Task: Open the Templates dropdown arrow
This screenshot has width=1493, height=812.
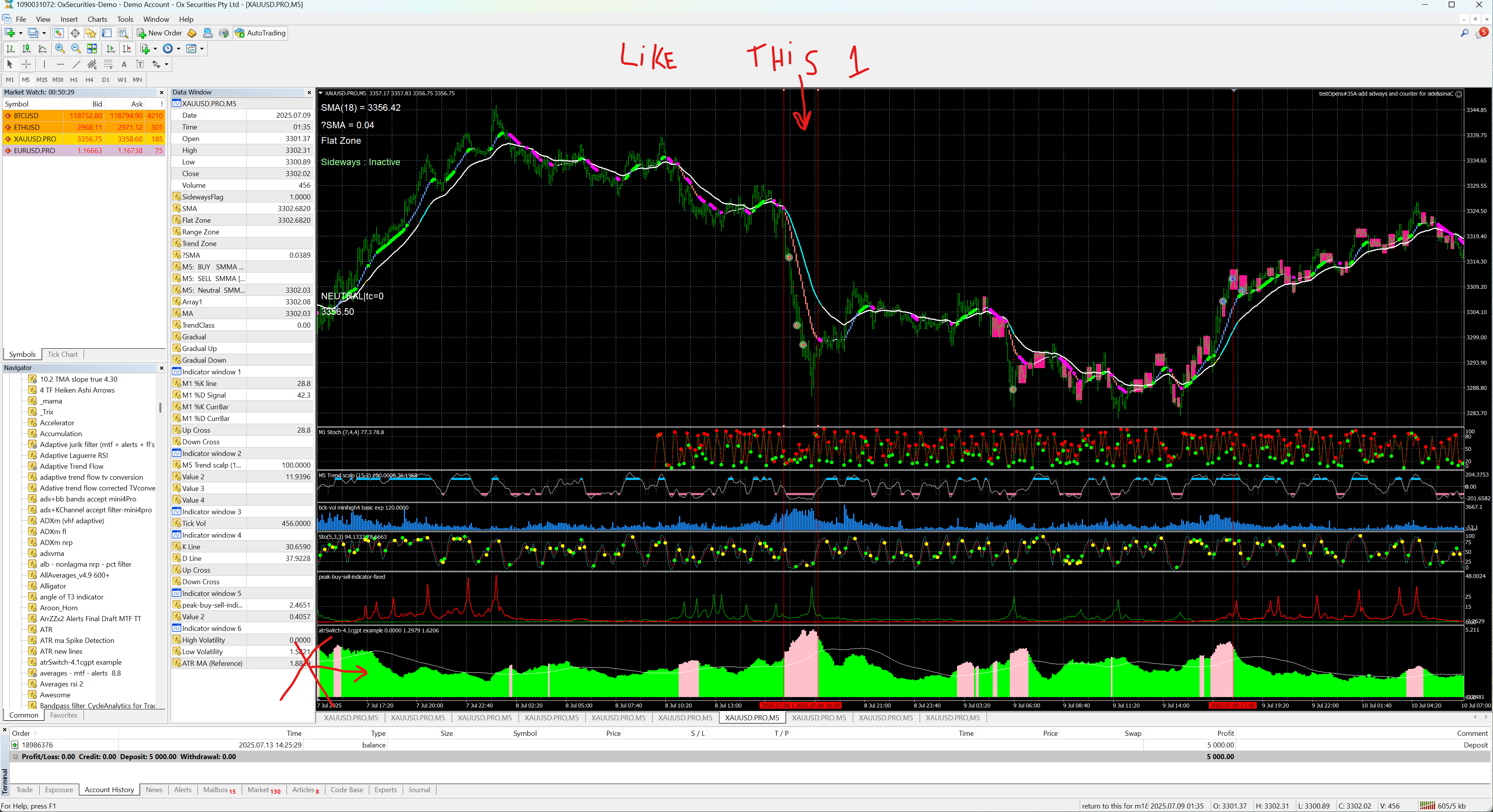Action: pos(202,49)
